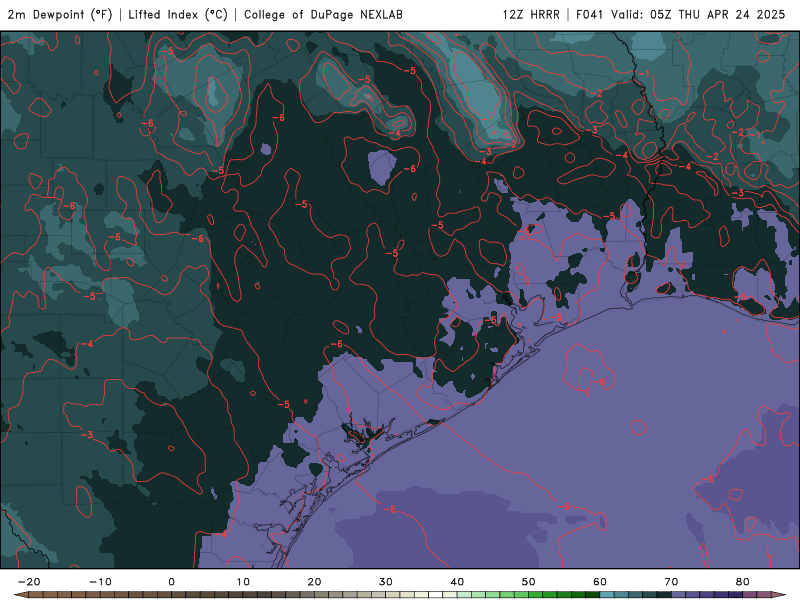Click the 20 label on the color scale
The width and height of the screenshot is (800, 600).
[x=314, y=582]
